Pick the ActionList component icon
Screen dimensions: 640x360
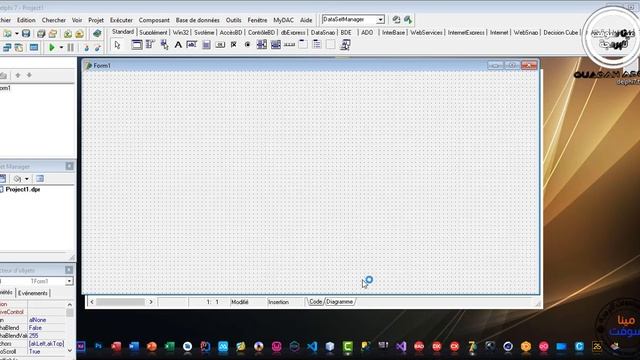point(345,45)
